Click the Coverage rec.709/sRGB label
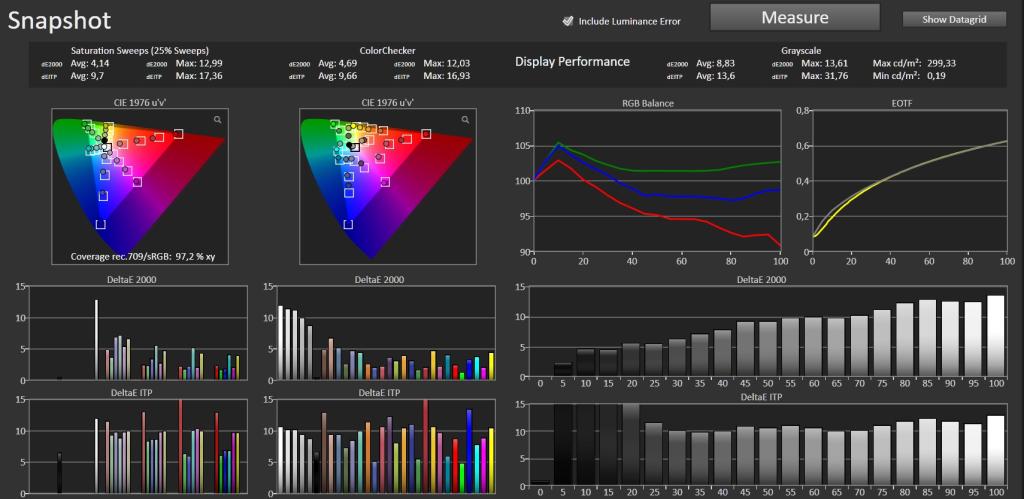 coord(143,257)
